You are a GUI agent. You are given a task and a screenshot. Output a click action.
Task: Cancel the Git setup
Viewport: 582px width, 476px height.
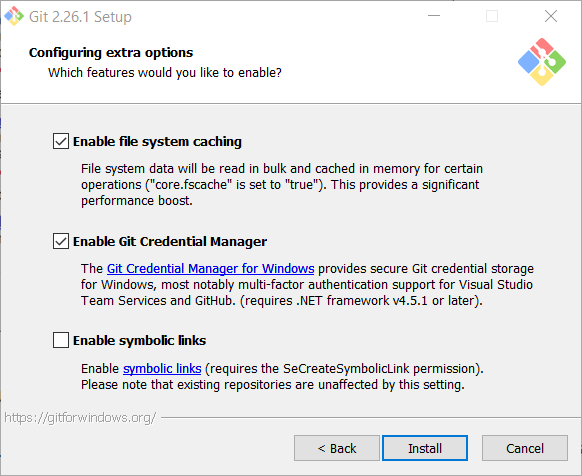pyautogui.click(x=525, y=448)
